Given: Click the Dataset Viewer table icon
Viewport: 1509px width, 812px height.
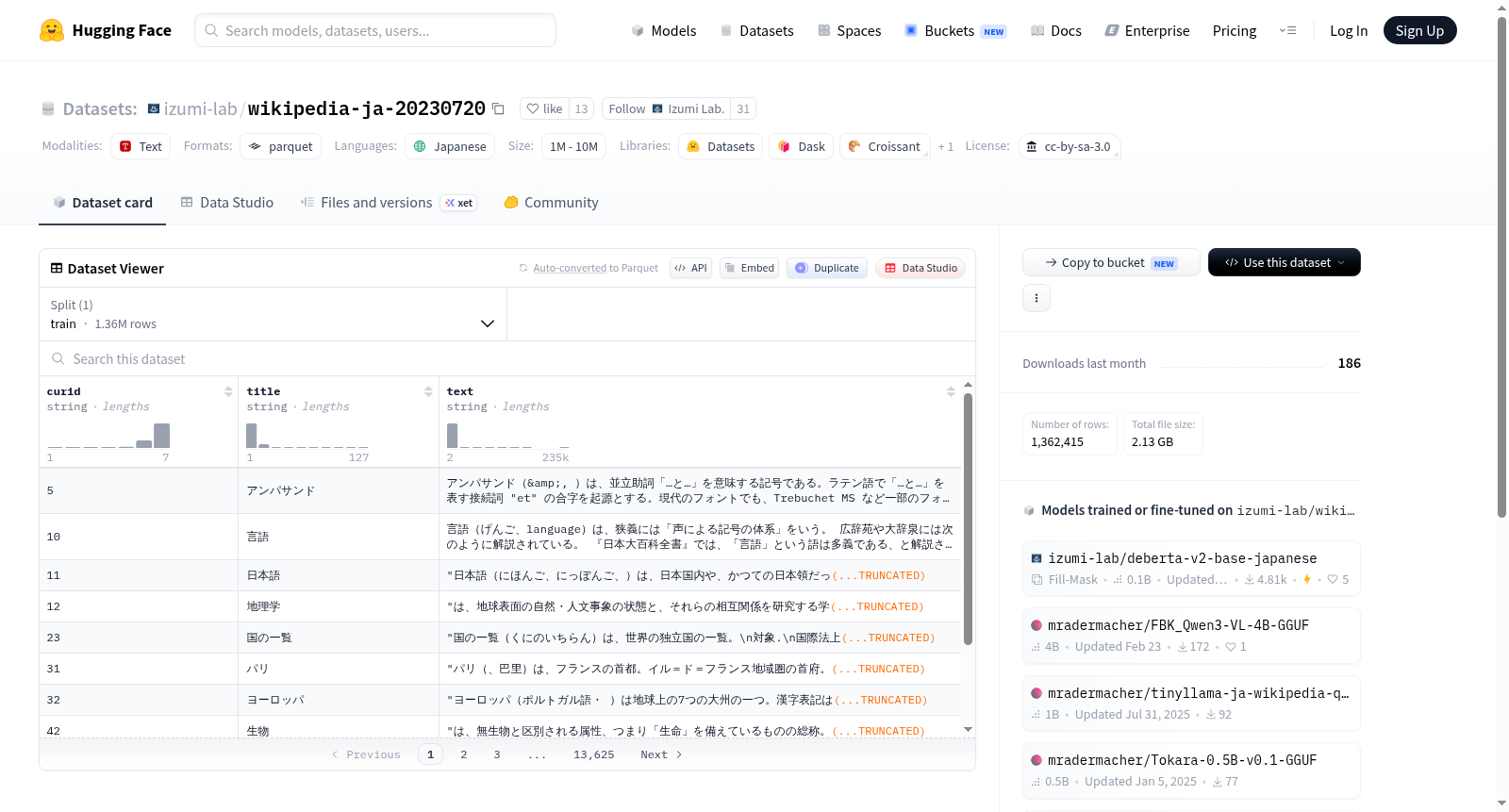Looking at the screenshot, I should click(57, 268).
